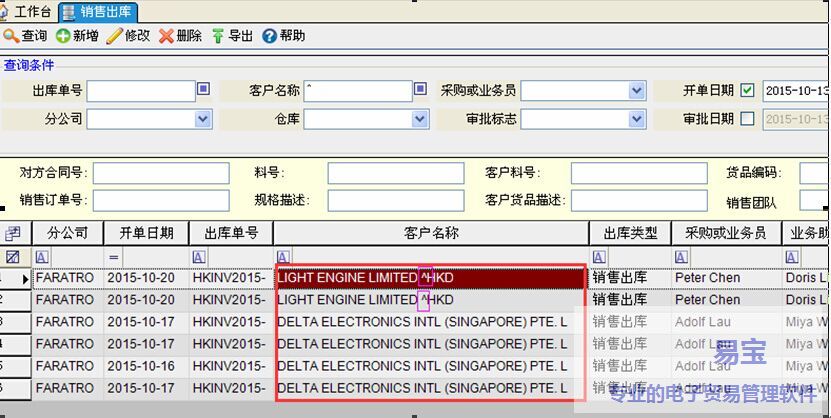This screenshot has width=831, height=418.
Task: Open the 仓库 dropdown list
Action: [x=420, y=119]
